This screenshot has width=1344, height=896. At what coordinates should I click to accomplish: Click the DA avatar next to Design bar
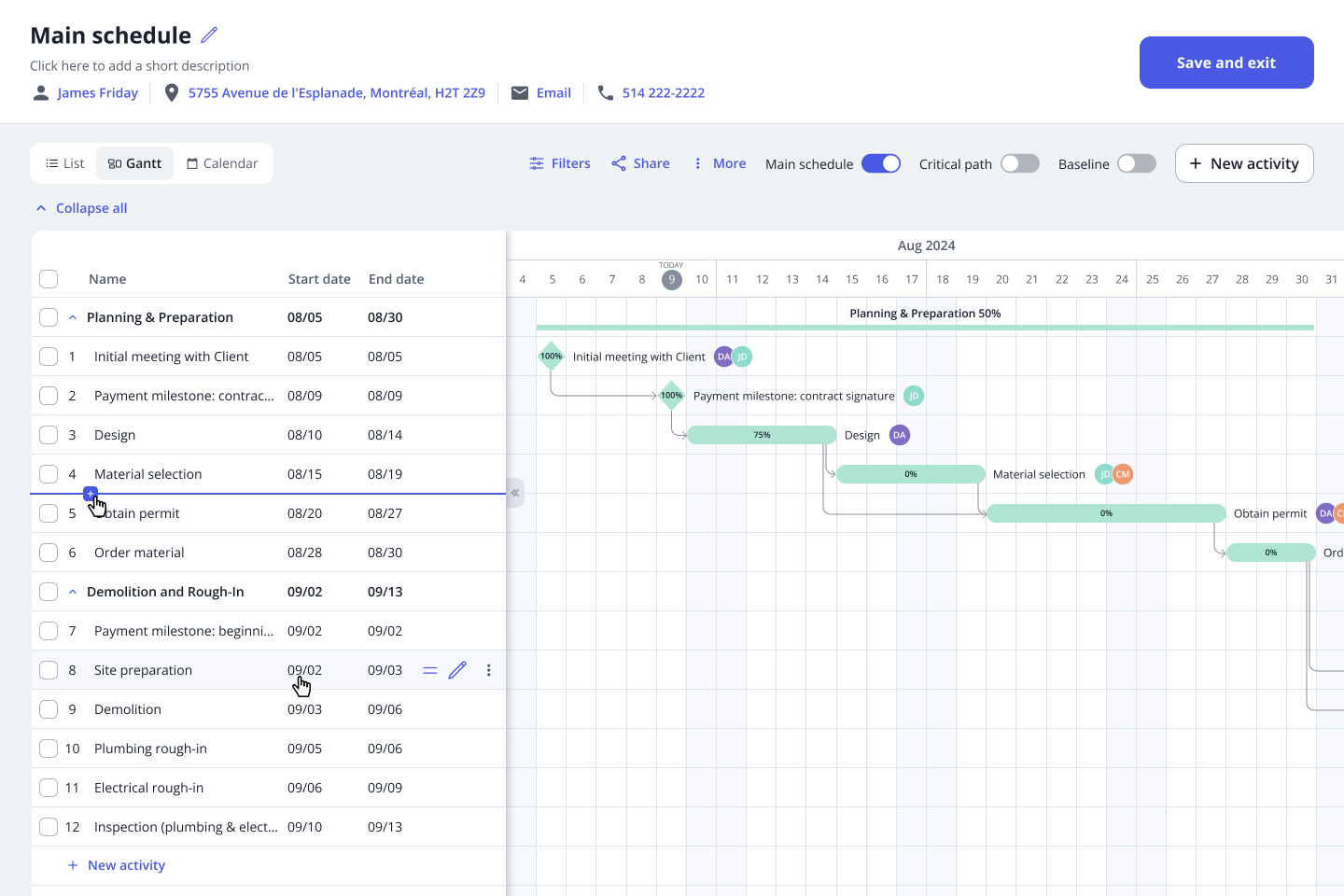[900, 435]
